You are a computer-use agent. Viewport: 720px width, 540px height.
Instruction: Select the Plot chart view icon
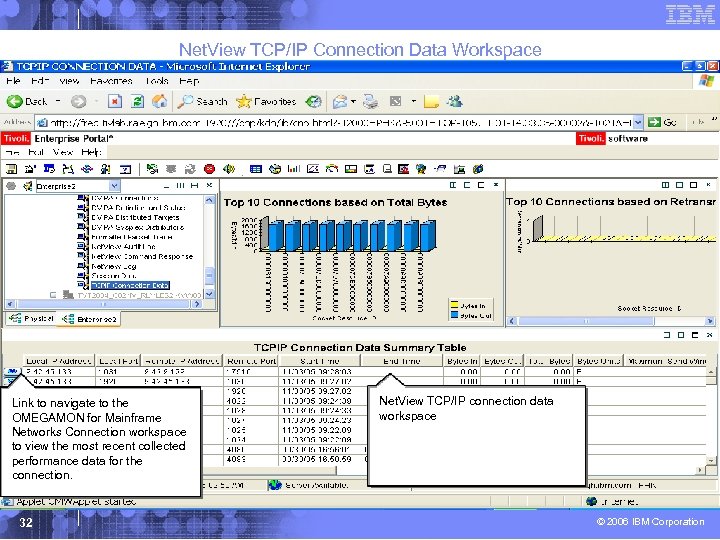point(313,169)
